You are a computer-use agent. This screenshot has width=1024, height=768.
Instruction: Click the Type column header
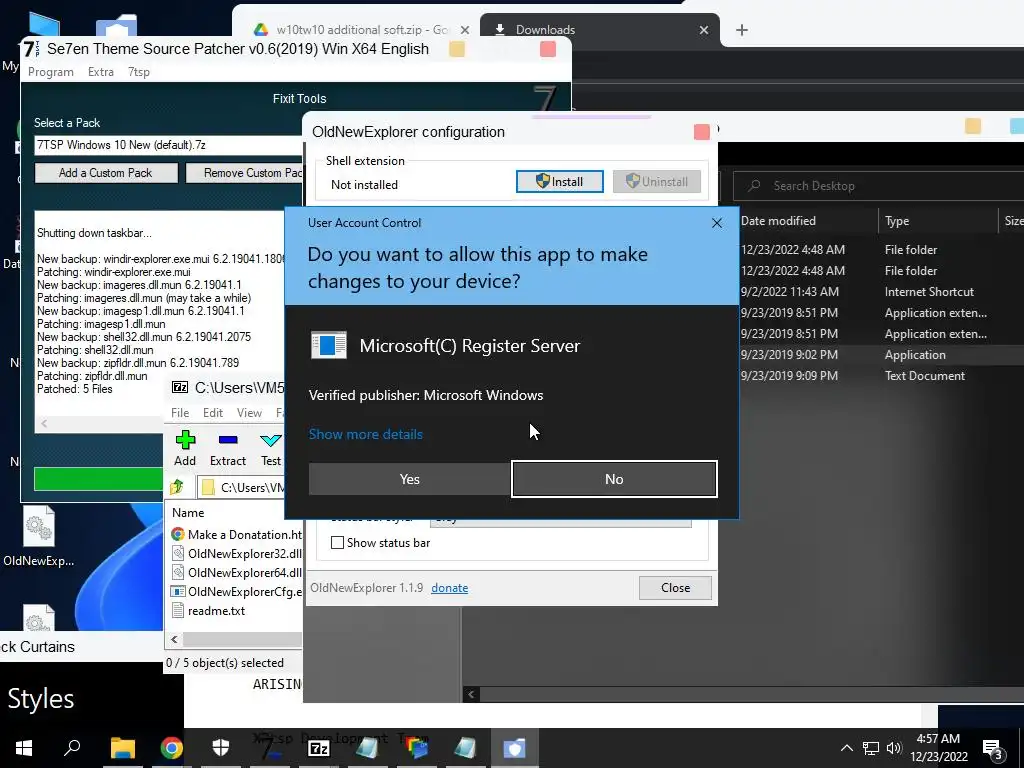pyautogui.click(x=897, y=221)
